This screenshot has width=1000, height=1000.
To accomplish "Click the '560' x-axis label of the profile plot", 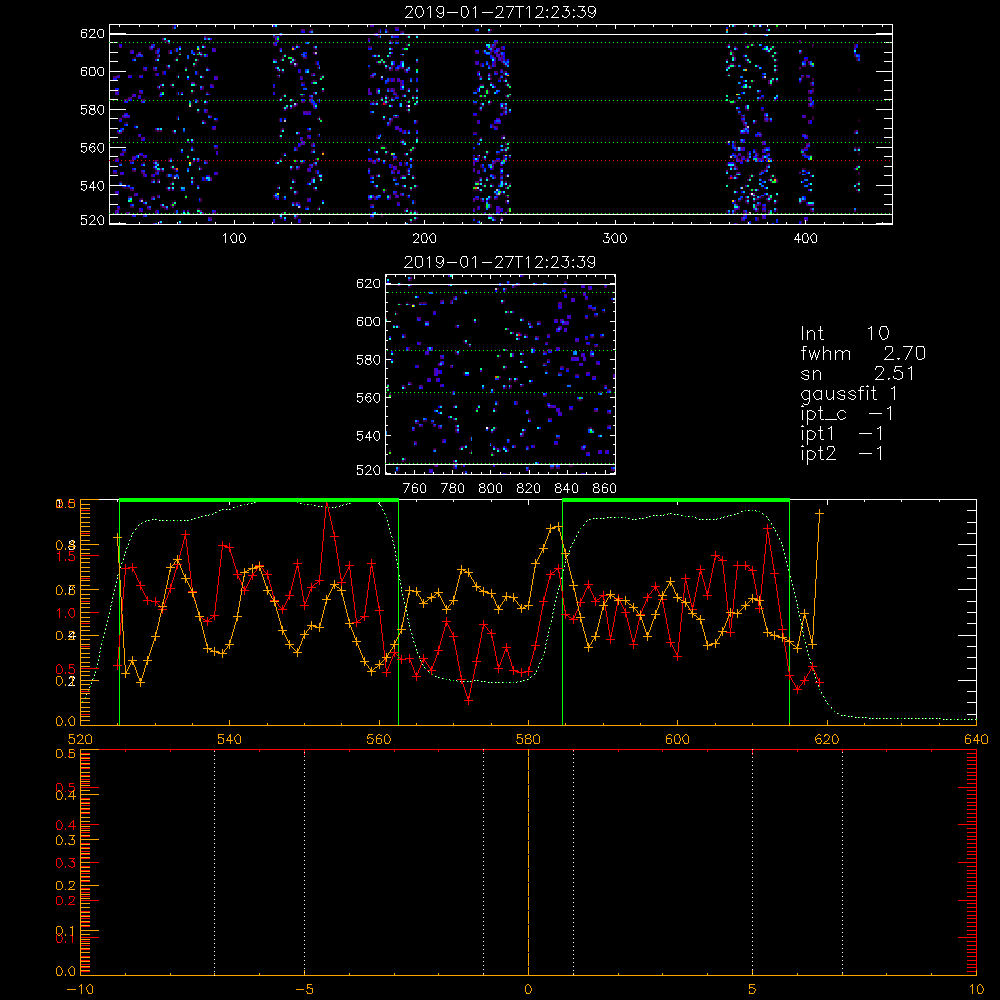I will [379, 740].
